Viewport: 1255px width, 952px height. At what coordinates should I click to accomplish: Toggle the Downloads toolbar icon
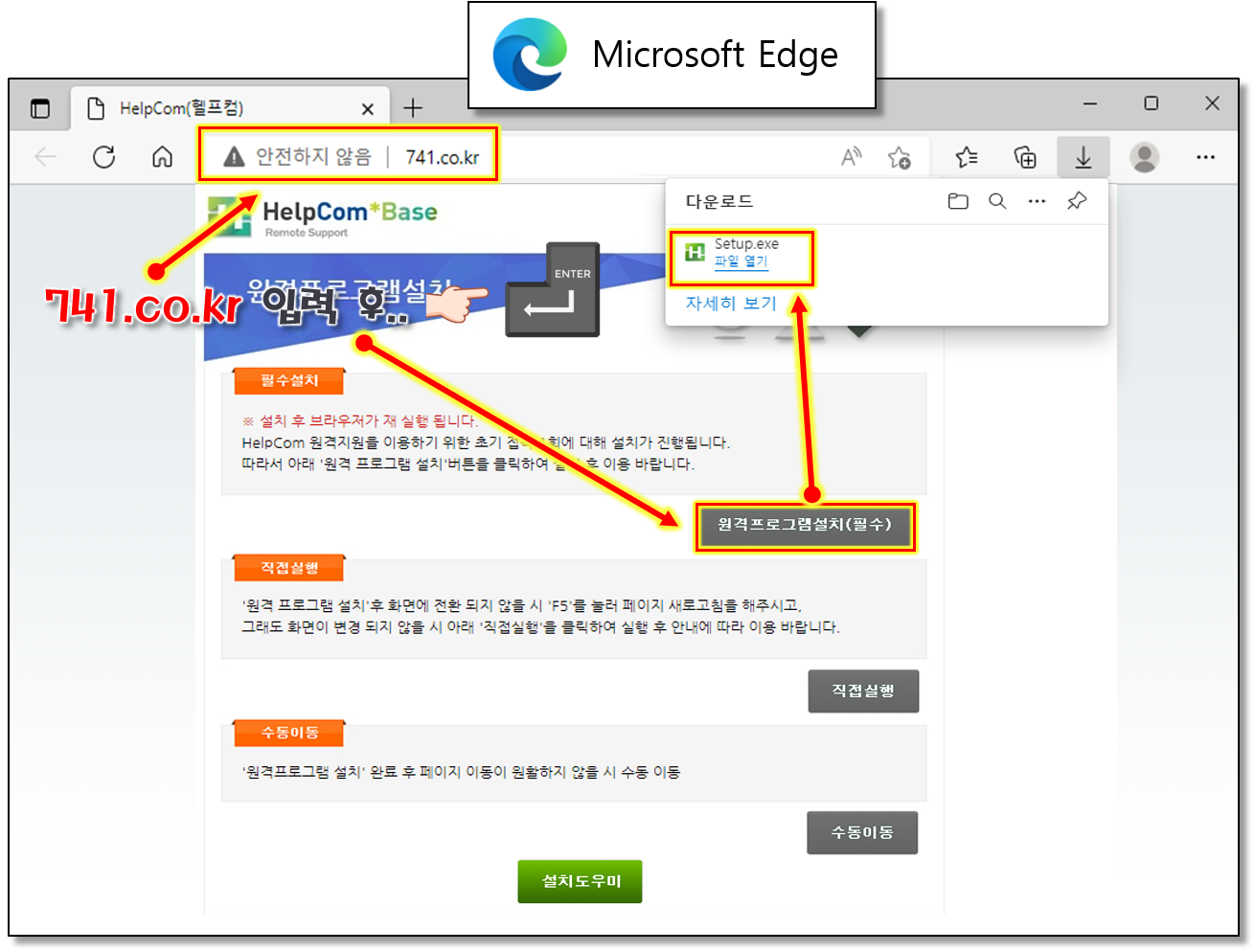point(1084,157)
